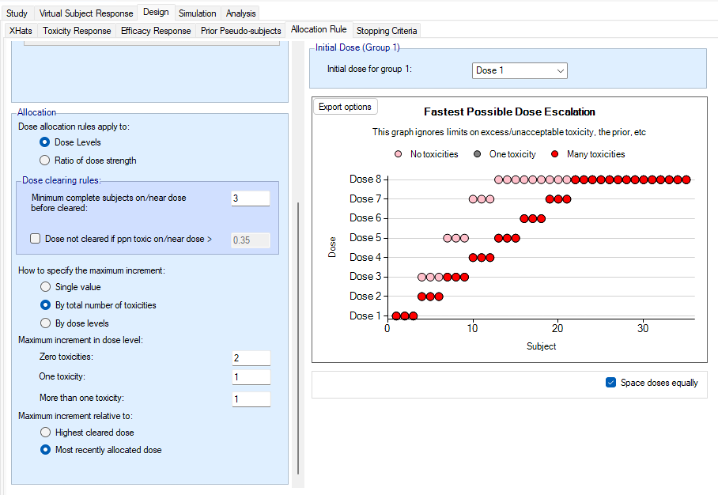Screen dimensions: 718x496
Task: Open the Toxicity Response sub-tab
Action: (x=76, y=31)
